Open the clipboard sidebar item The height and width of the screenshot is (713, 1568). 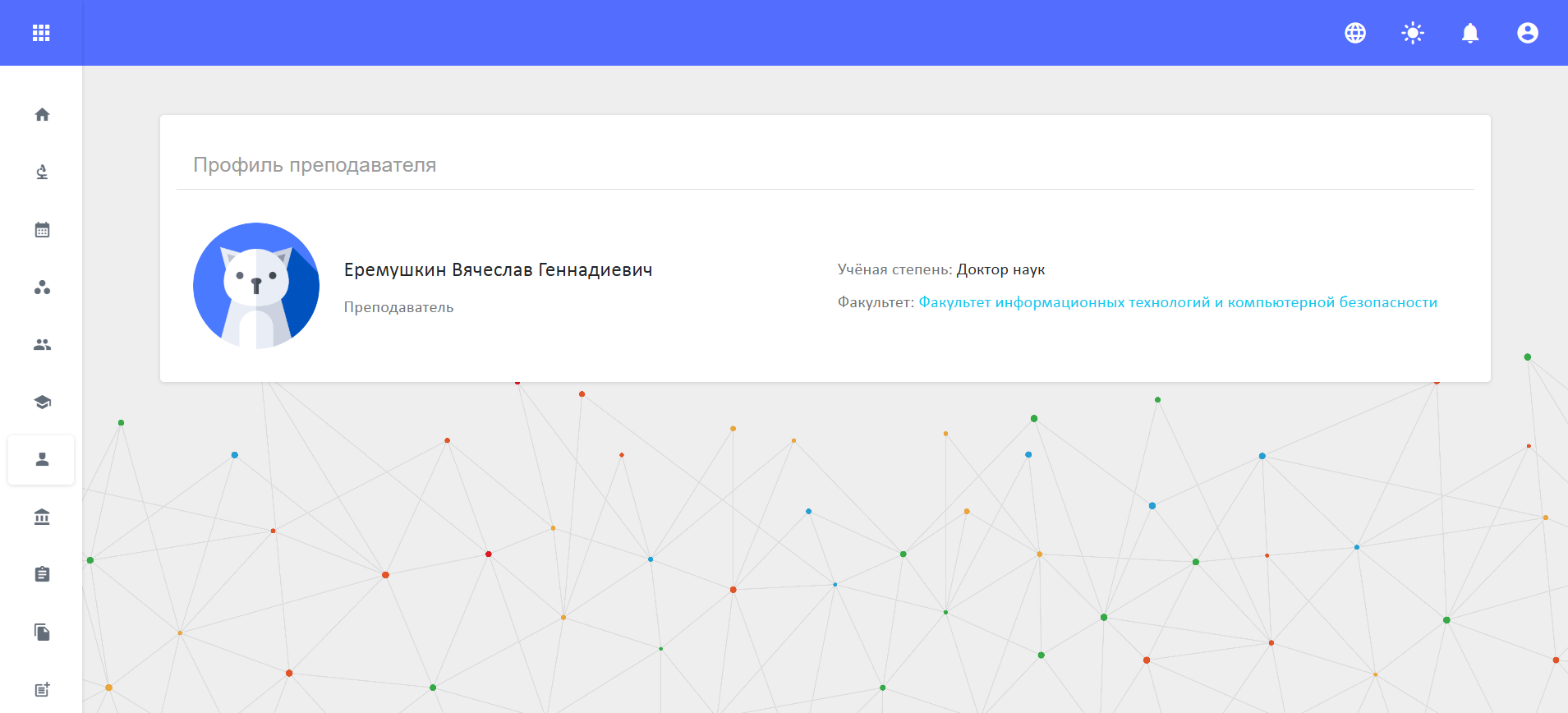pyautogui.click(x=42, y=574)
